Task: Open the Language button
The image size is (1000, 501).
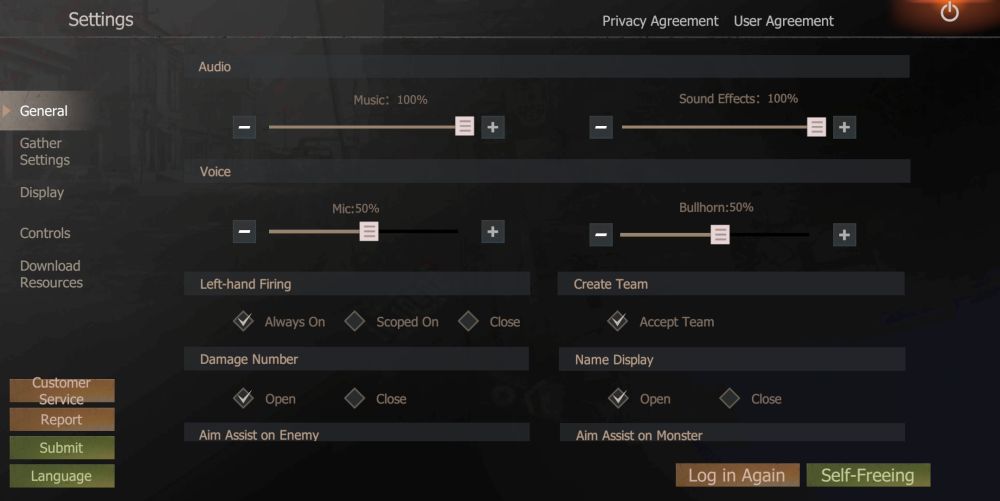Action: tap(61, 476)
